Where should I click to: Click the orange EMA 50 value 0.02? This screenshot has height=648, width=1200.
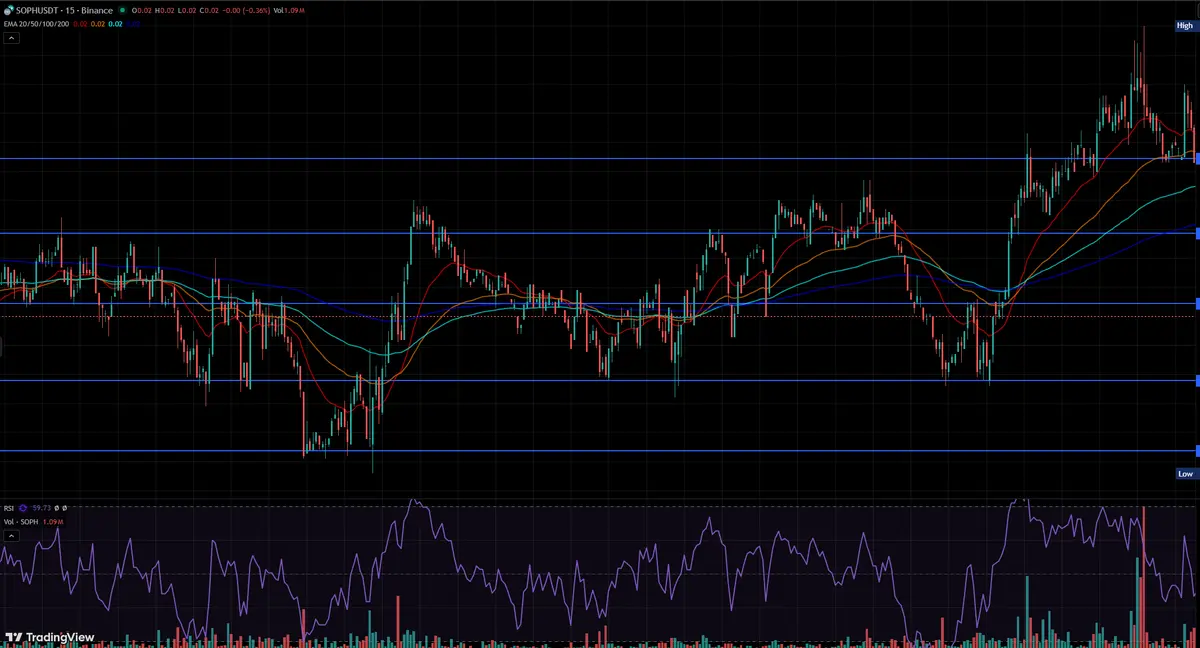click(x=98, y=24)
